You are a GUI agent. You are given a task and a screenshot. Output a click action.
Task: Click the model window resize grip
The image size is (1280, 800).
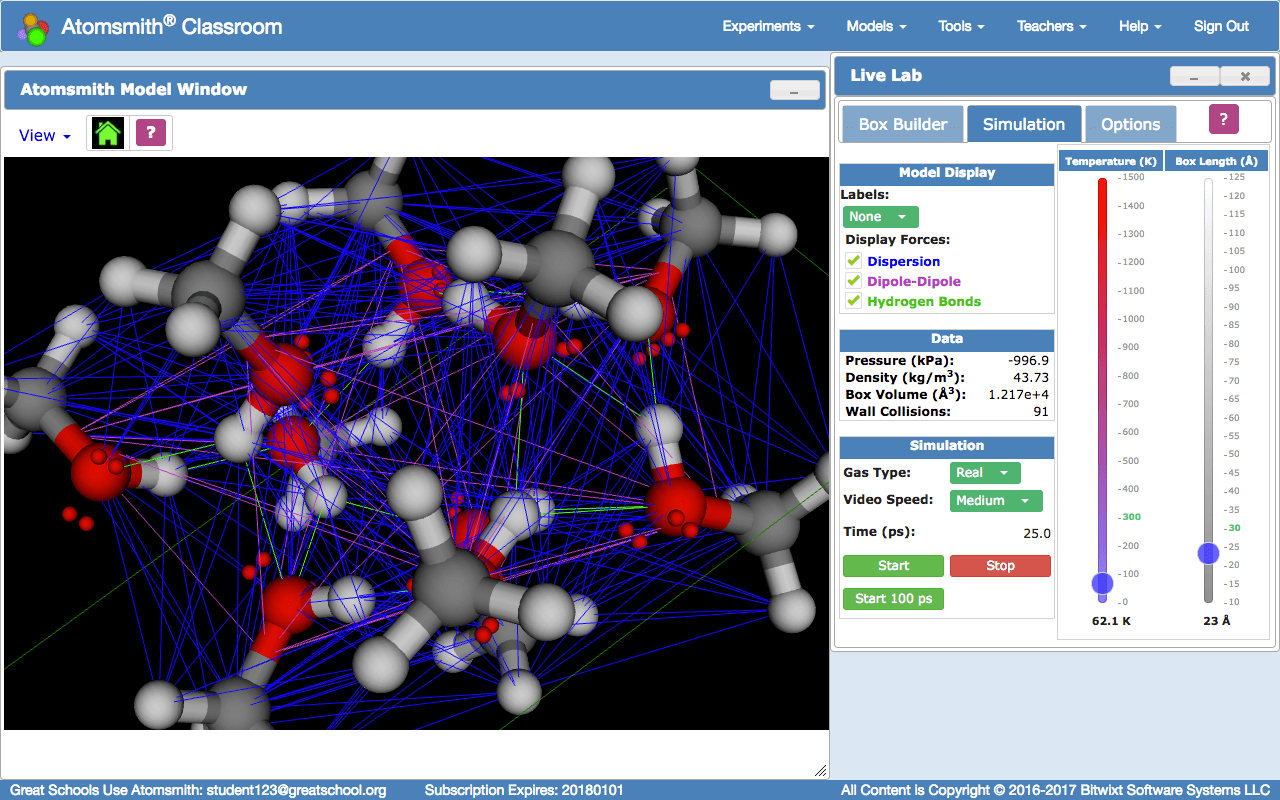[820, 770]
